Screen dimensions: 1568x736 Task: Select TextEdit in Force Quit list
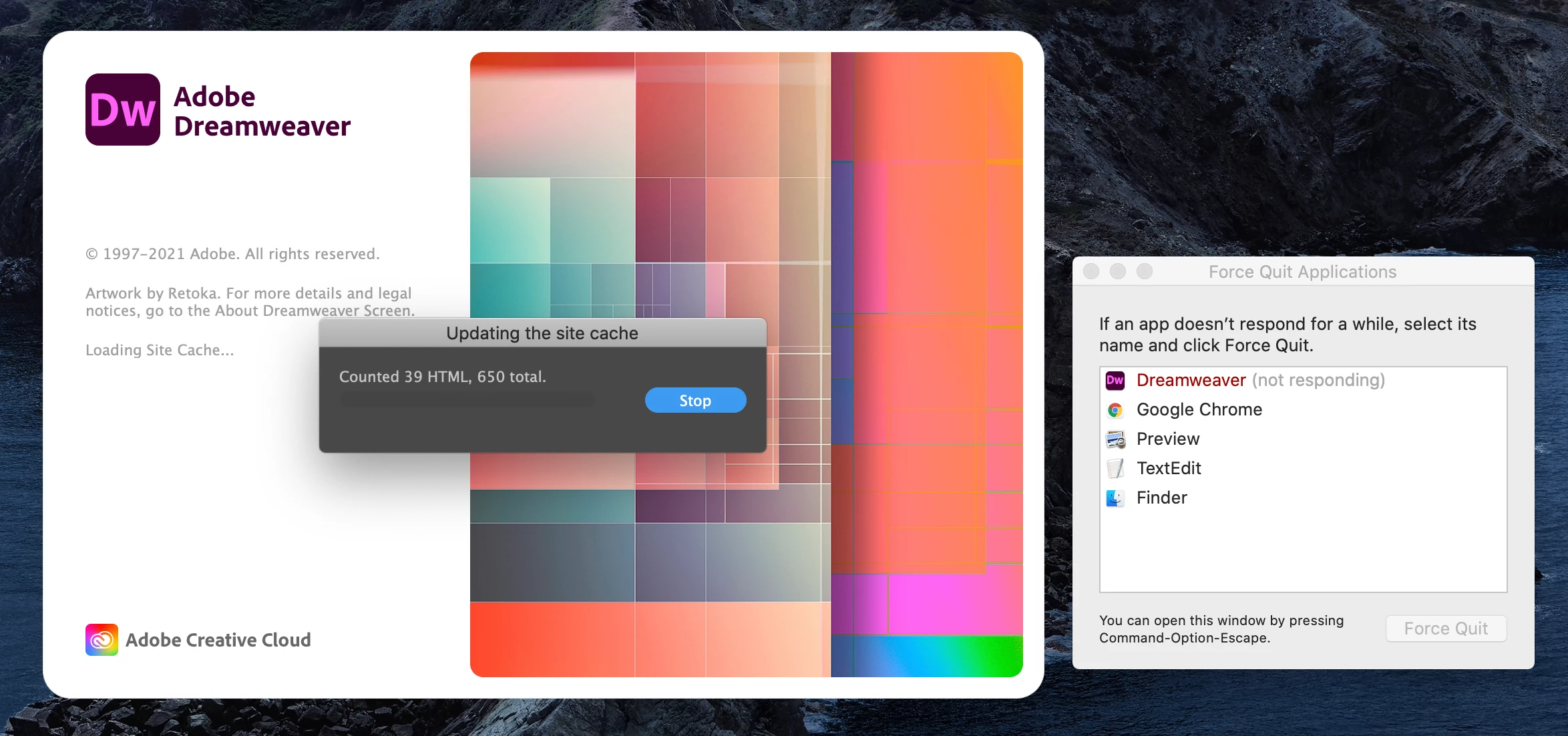pyautogui.click(x=1169, y=469)
